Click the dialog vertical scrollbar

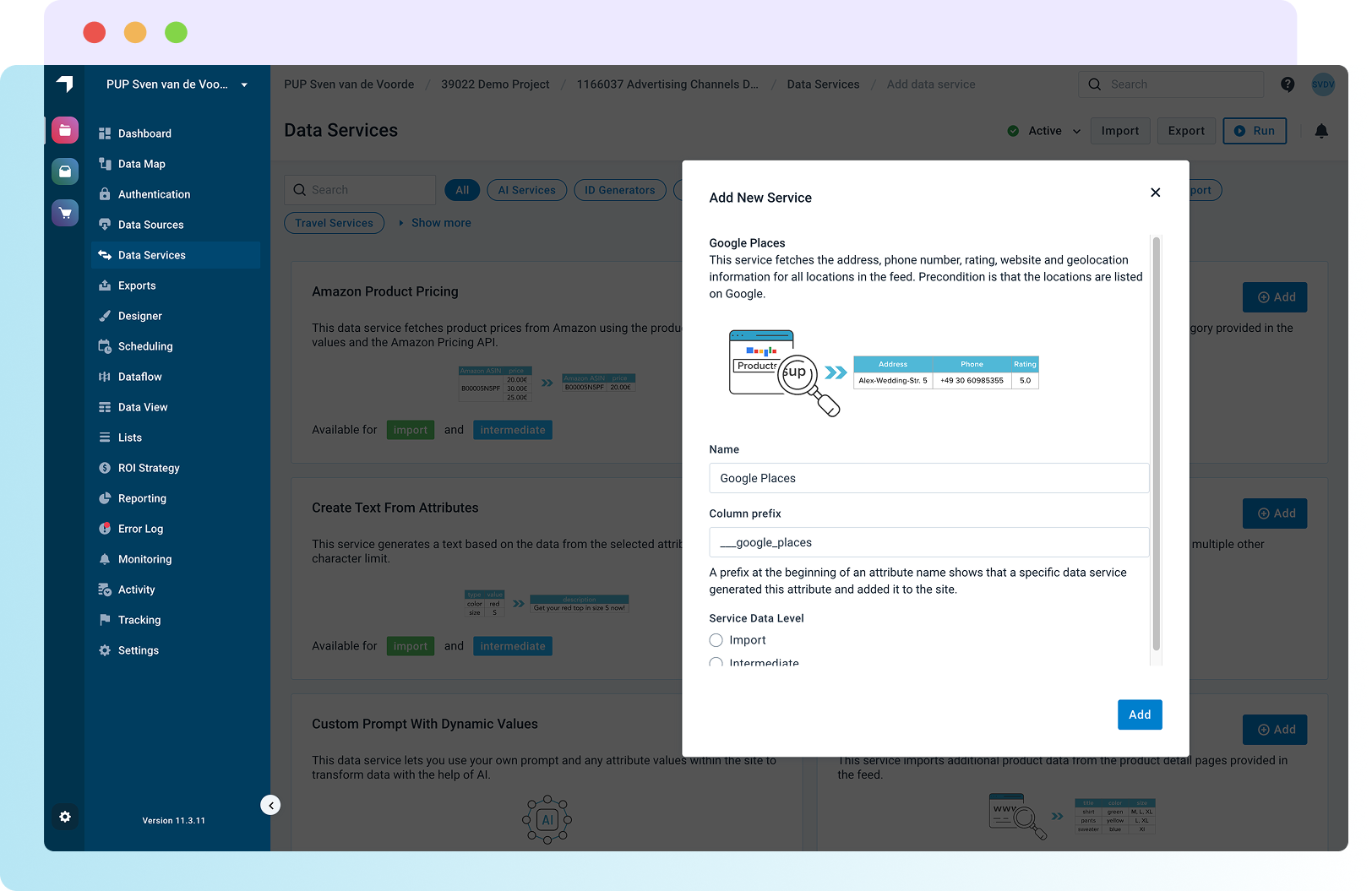(1157, 443)
